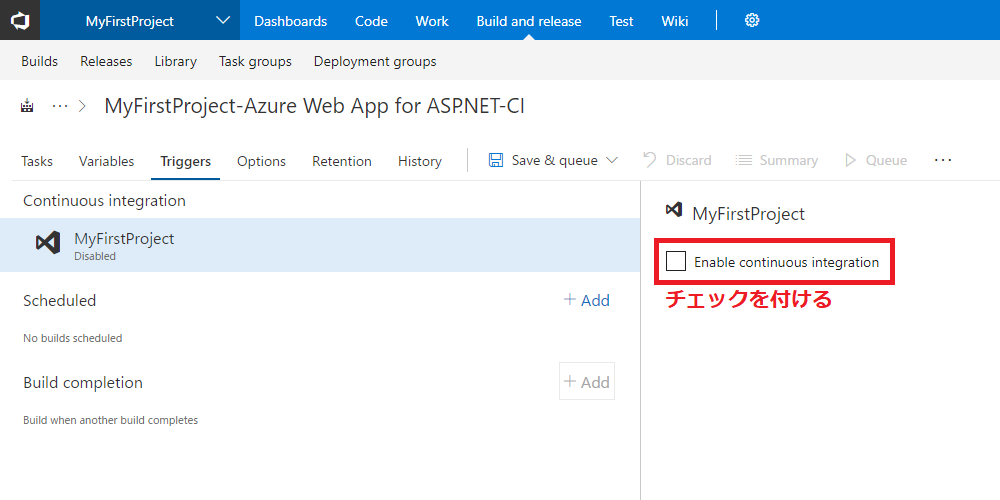The height and width of the screenshot is (500, 1000).
Task: Click the Summary button
Action: (x=776, y=160)
